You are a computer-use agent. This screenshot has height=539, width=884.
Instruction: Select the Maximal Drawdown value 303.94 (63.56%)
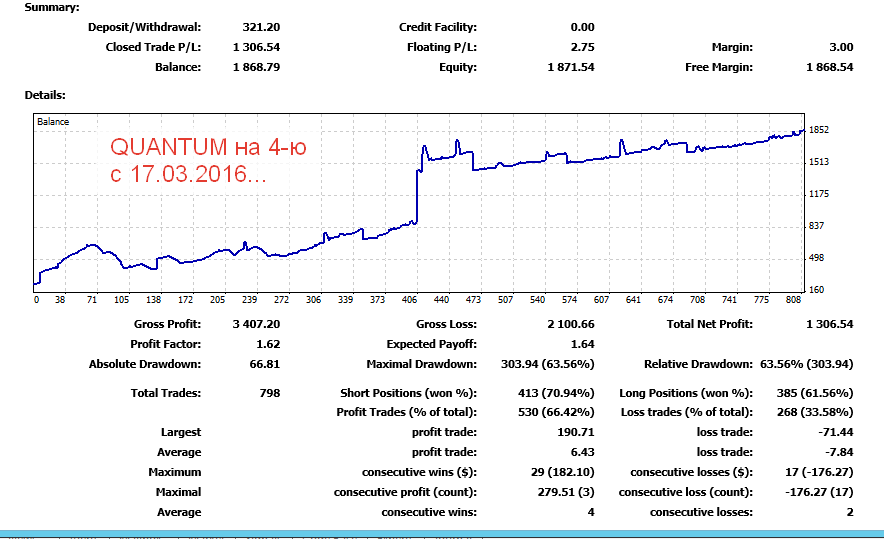click(547, 364)
